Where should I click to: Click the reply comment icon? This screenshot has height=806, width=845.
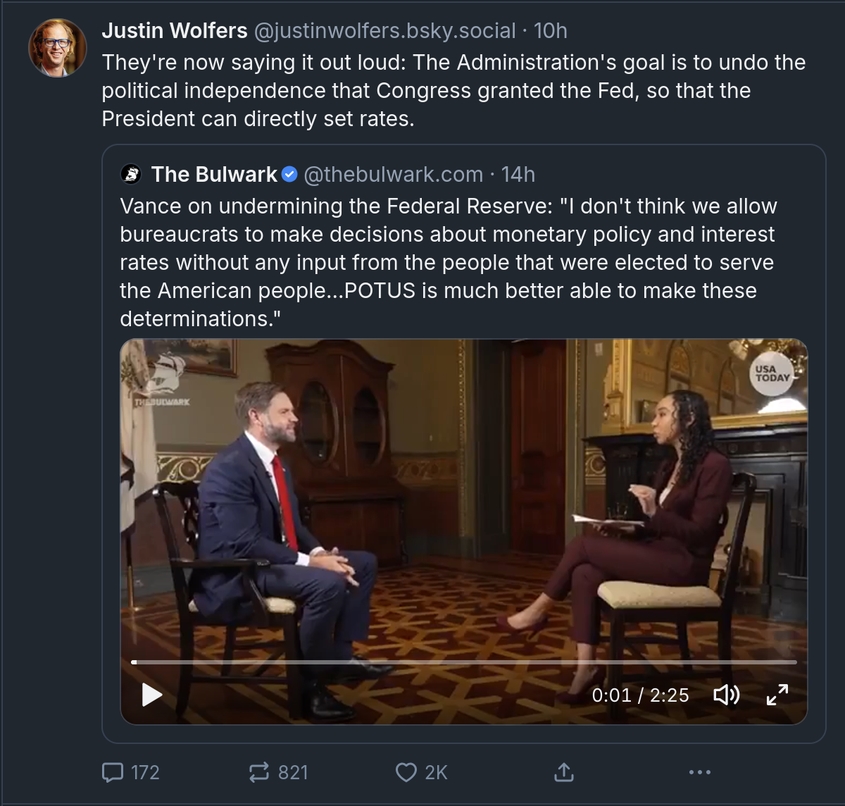(x=113, y=772)
